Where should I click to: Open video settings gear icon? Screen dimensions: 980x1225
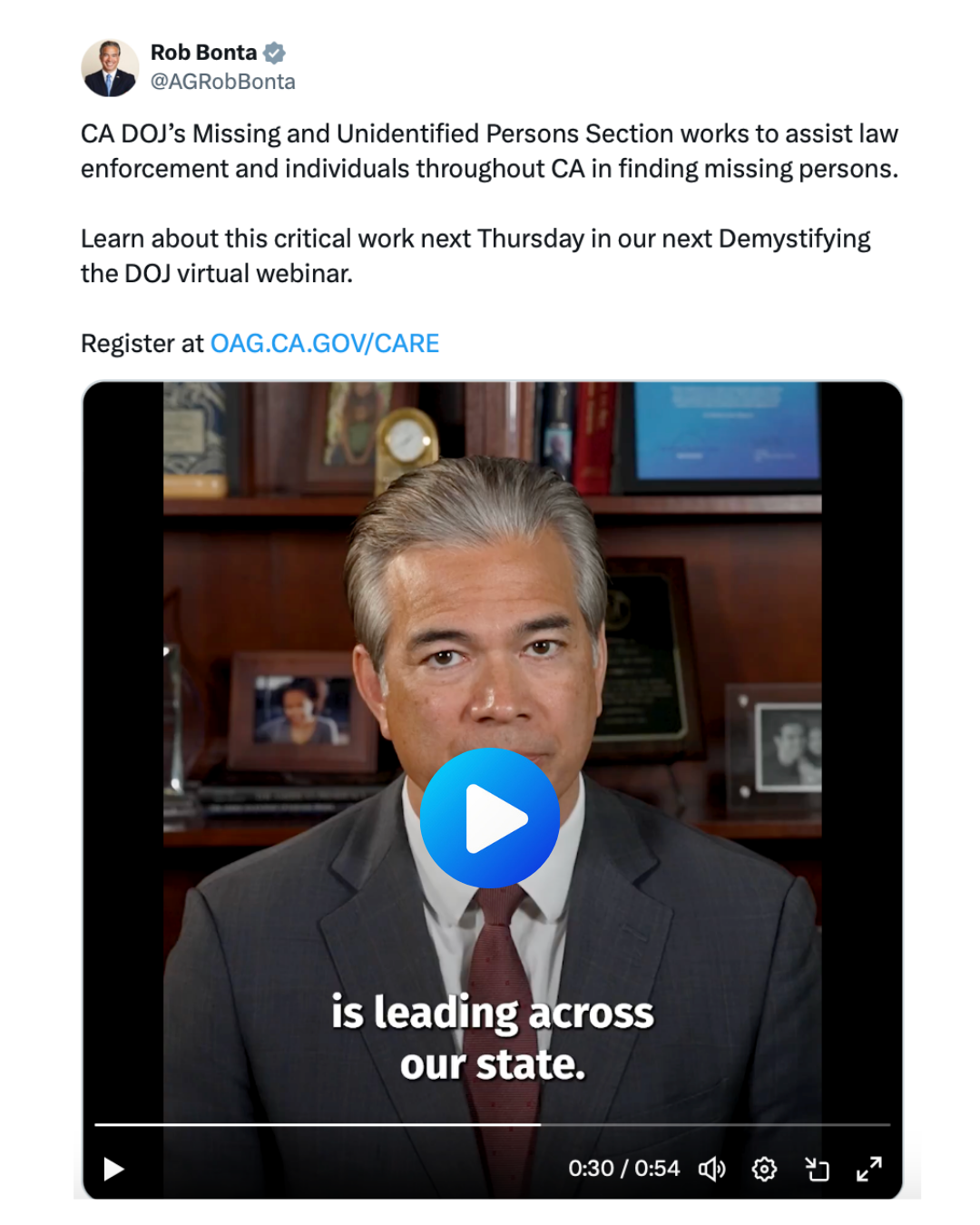(765, 1169)
